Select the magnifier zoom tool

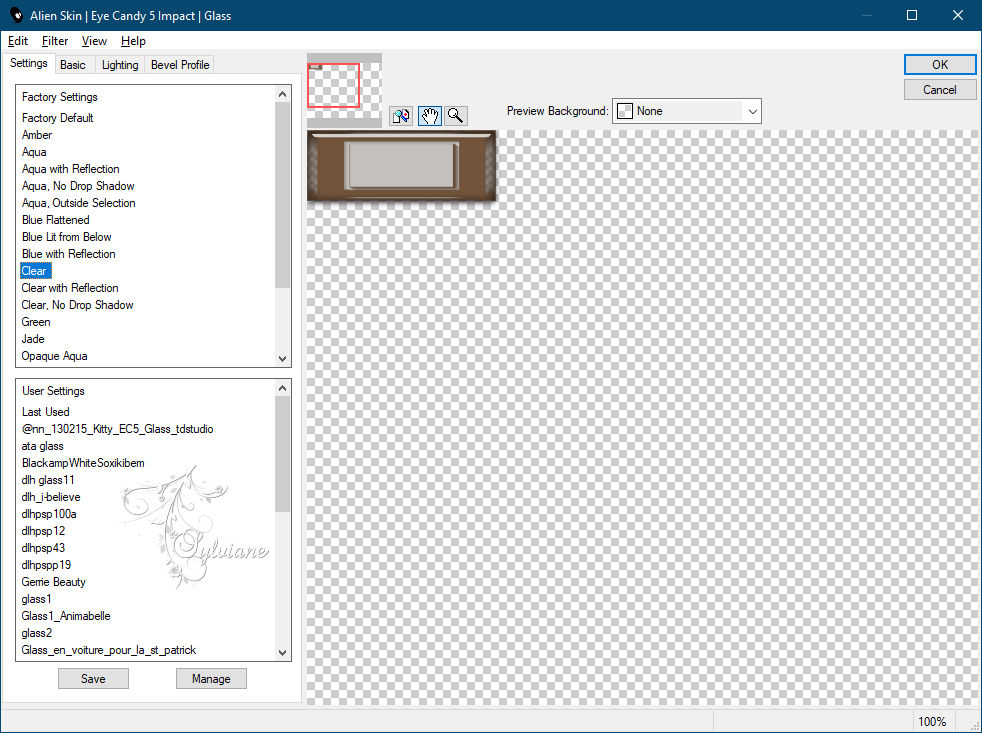(456, 116)
